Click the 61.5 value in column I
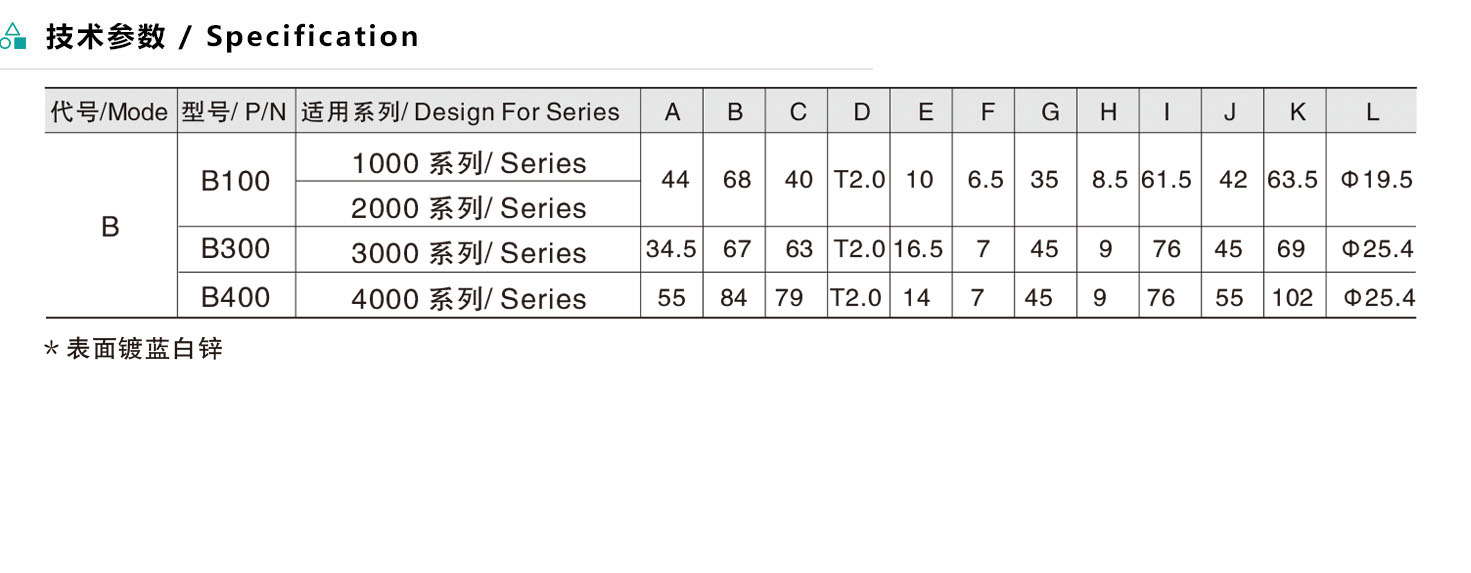The width and height of the screenshot is (1471, 573). pos(1166,180)
